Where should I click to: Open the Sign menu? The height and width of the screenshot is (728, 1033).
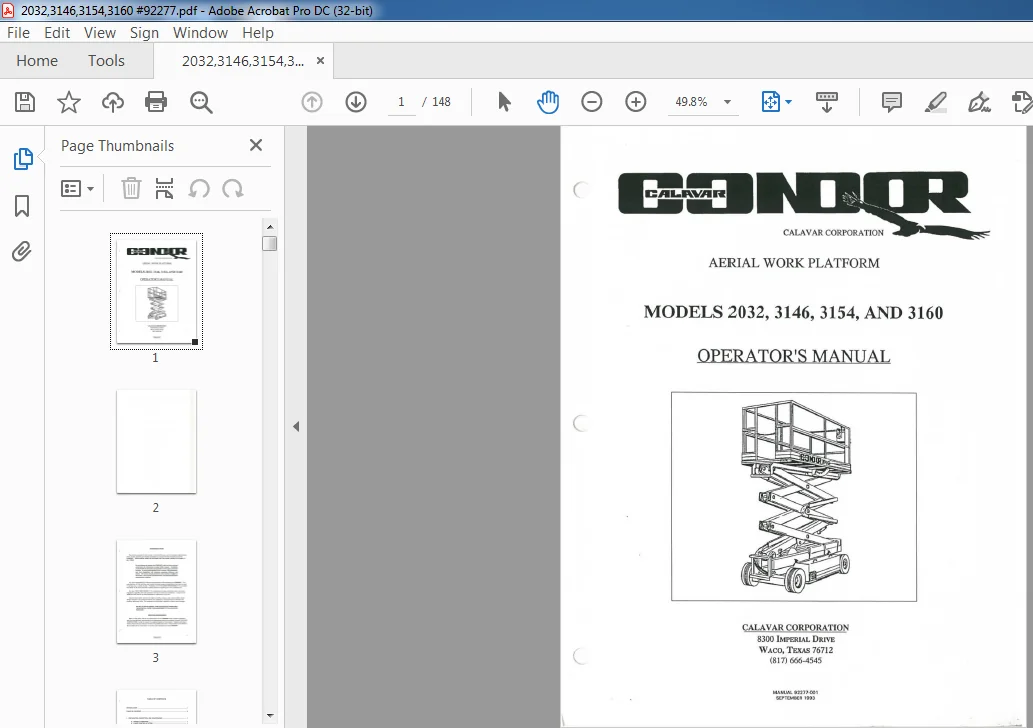pos(144,33)
